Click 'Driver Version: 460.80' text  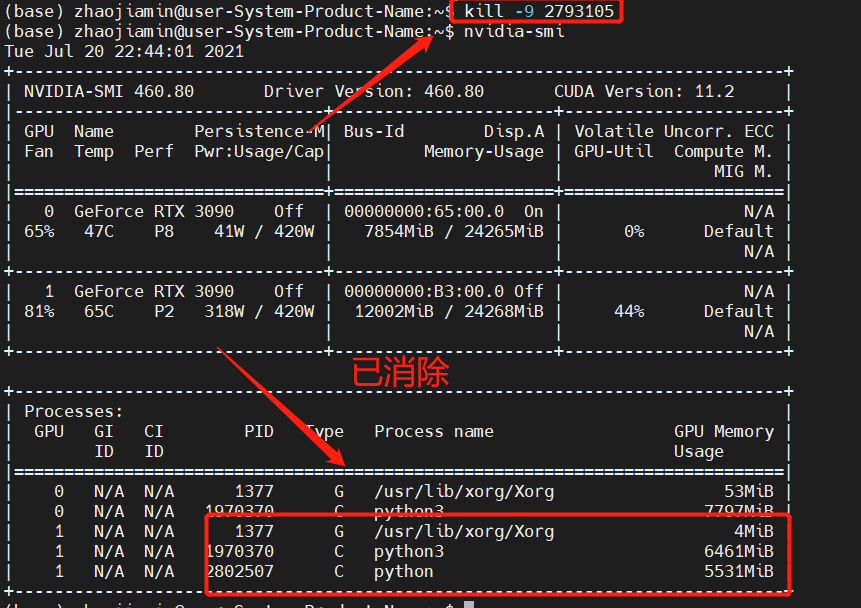[373, 91]
